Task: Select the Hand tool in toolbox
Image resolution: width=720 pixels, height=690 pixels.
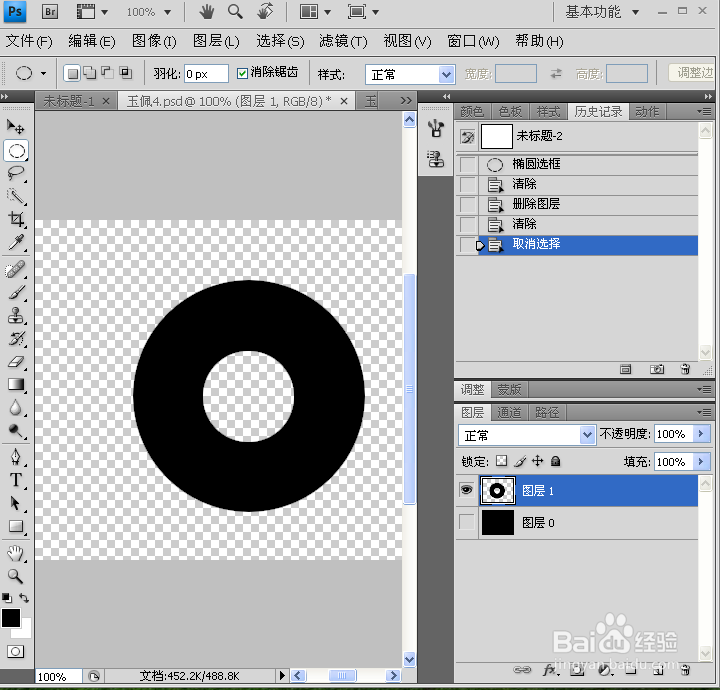Action: pyautogui.click(x=16, y=553)
